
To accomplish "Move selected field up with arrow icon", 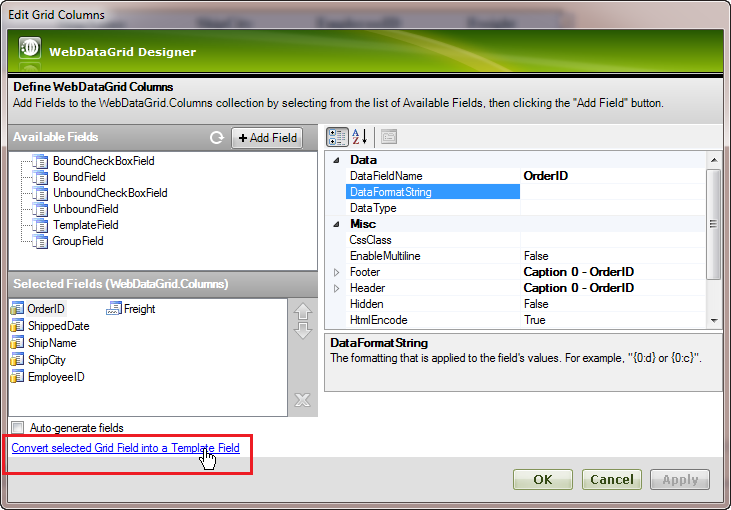I will (303, 313).
